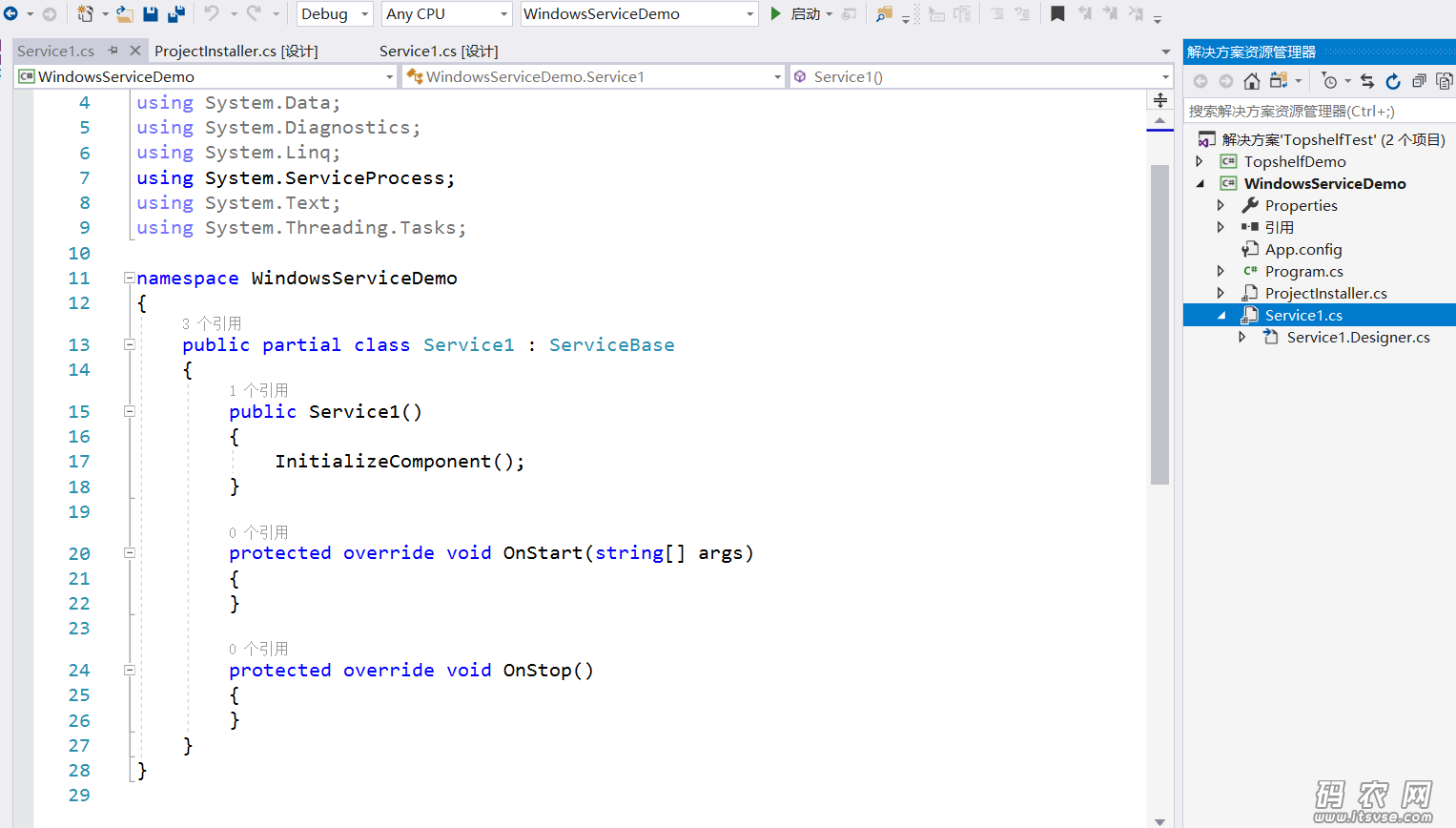The image size is (1456, 828).
Task: Navigate backward with the blue back arrow
Action: click(11, 14)
